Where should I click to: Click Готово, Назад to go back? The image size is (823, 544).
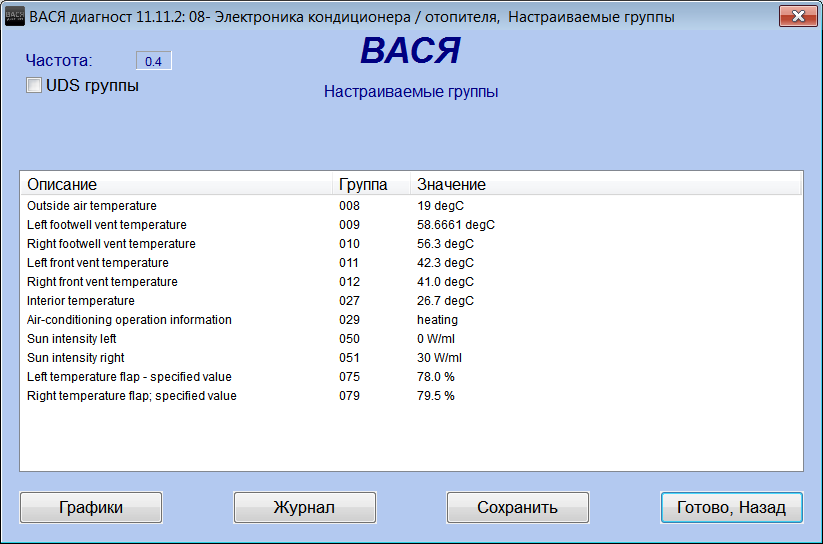731,507
